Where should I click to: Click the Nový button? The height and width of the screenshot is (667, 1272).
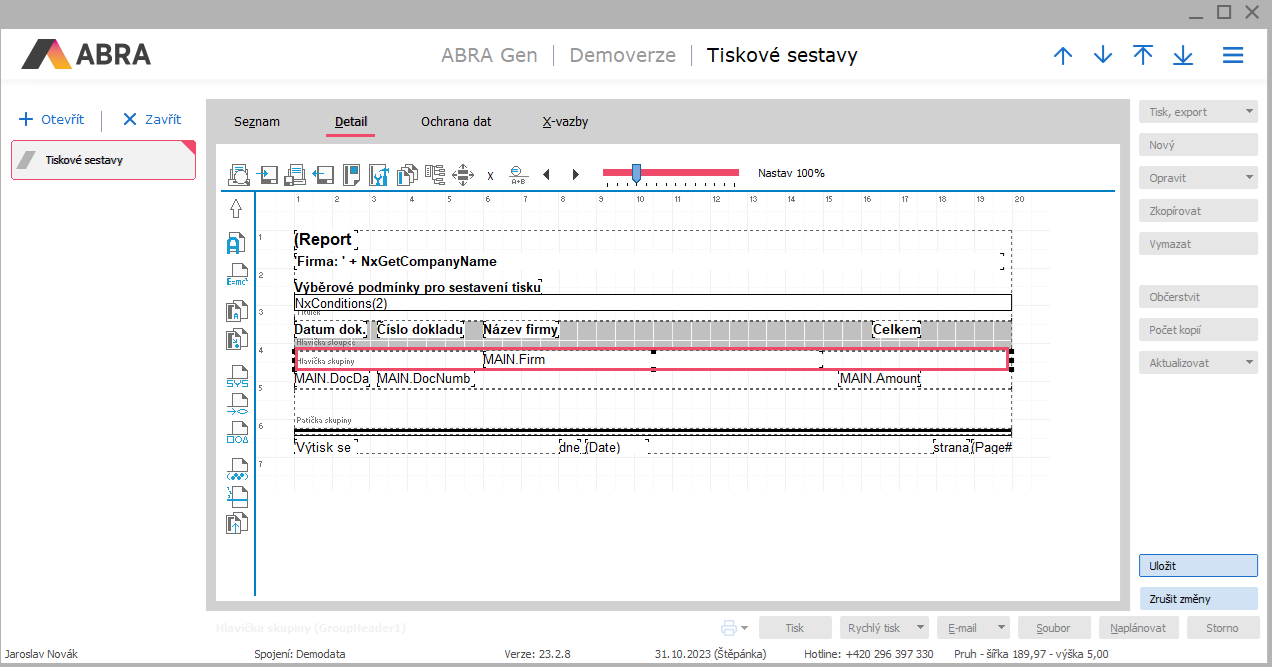tap(1198, 145)
